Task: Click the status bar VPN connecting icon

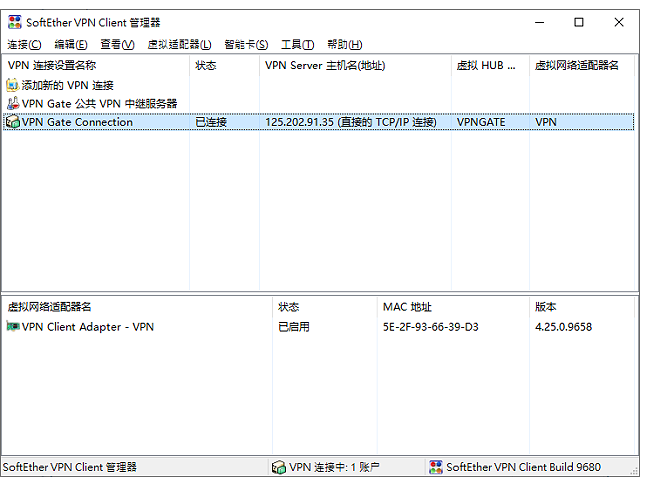Action: [x=278, y=467]
